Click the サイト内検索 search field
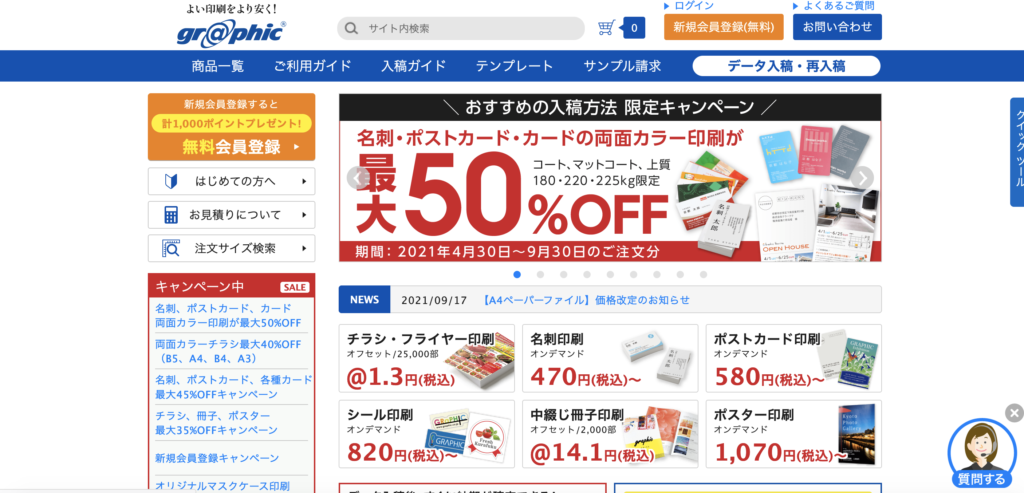1024x493 pixels. (x=461, y=29)
